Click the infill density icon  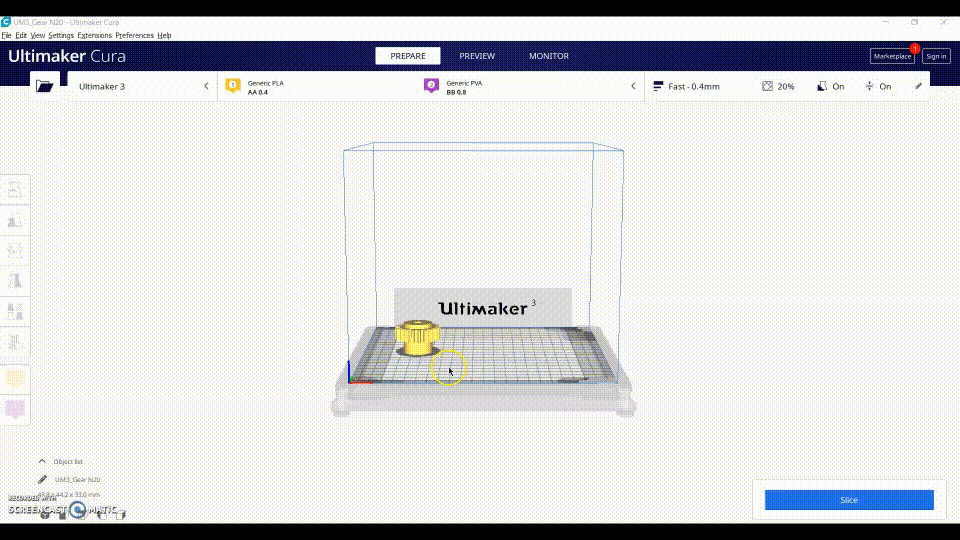pos(767,86)
